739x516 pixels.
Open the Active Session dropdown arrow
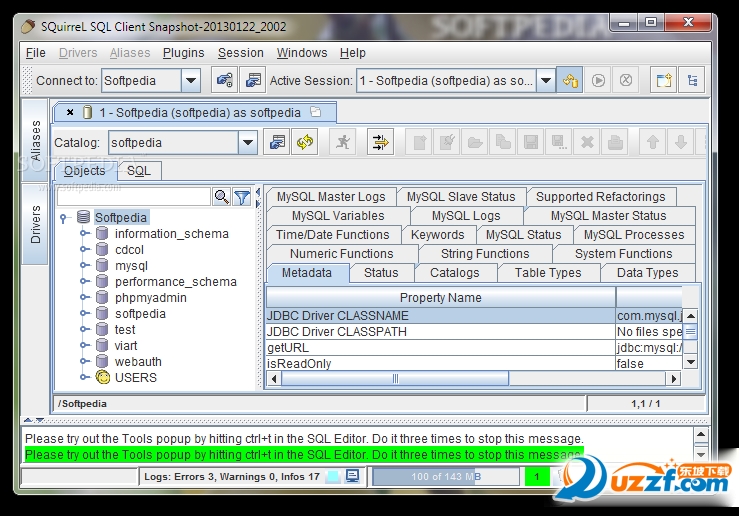click(x=546, y=81)
